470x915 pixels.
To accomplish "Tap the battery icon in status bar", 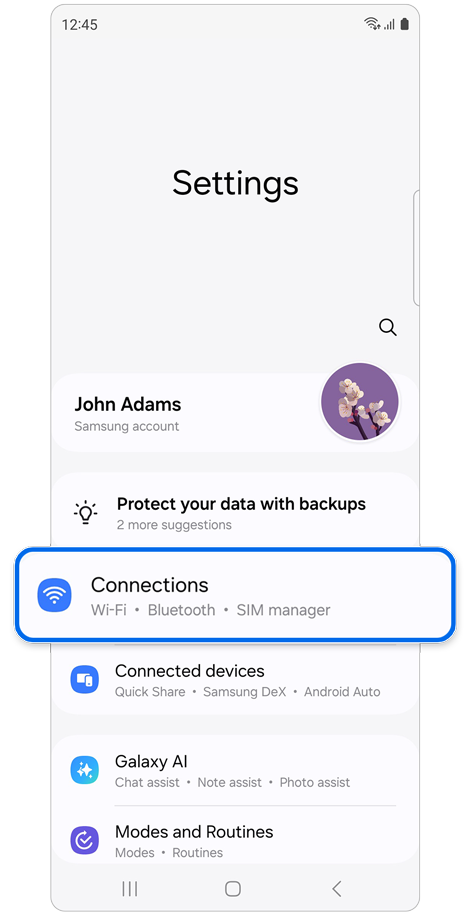I will 405,25.
